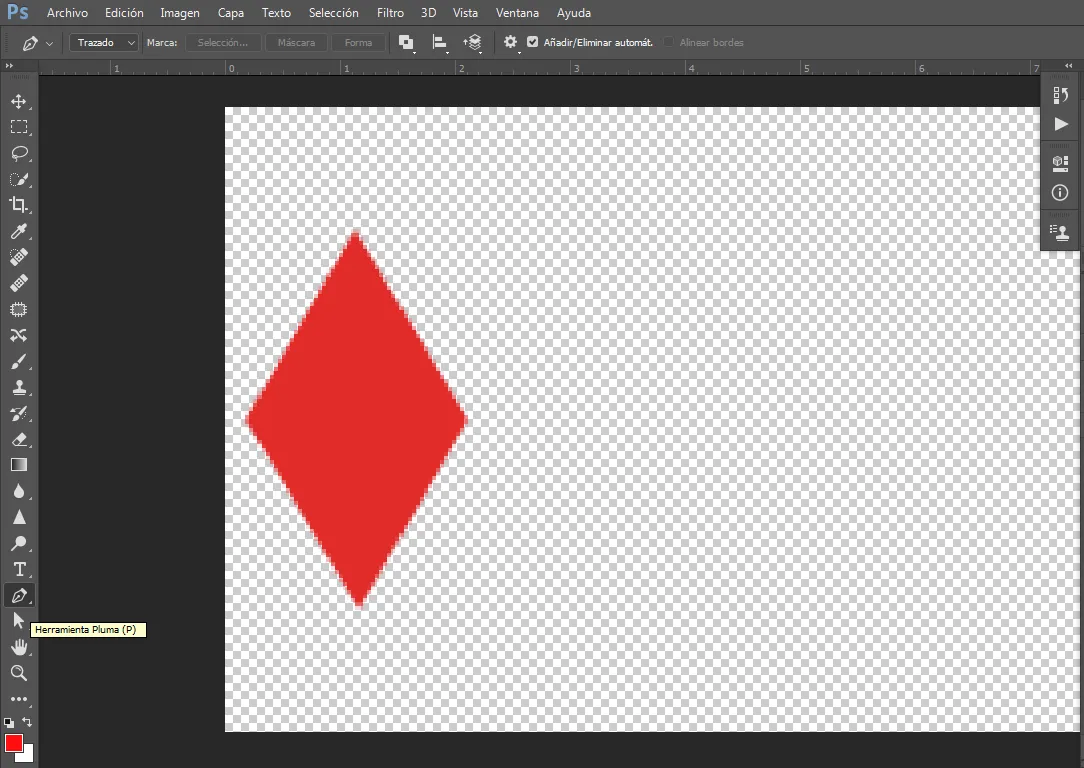The width and height of the screenshot is (1084, 768).
Task: Open path alignment options
Action: (x=440, y=43)
